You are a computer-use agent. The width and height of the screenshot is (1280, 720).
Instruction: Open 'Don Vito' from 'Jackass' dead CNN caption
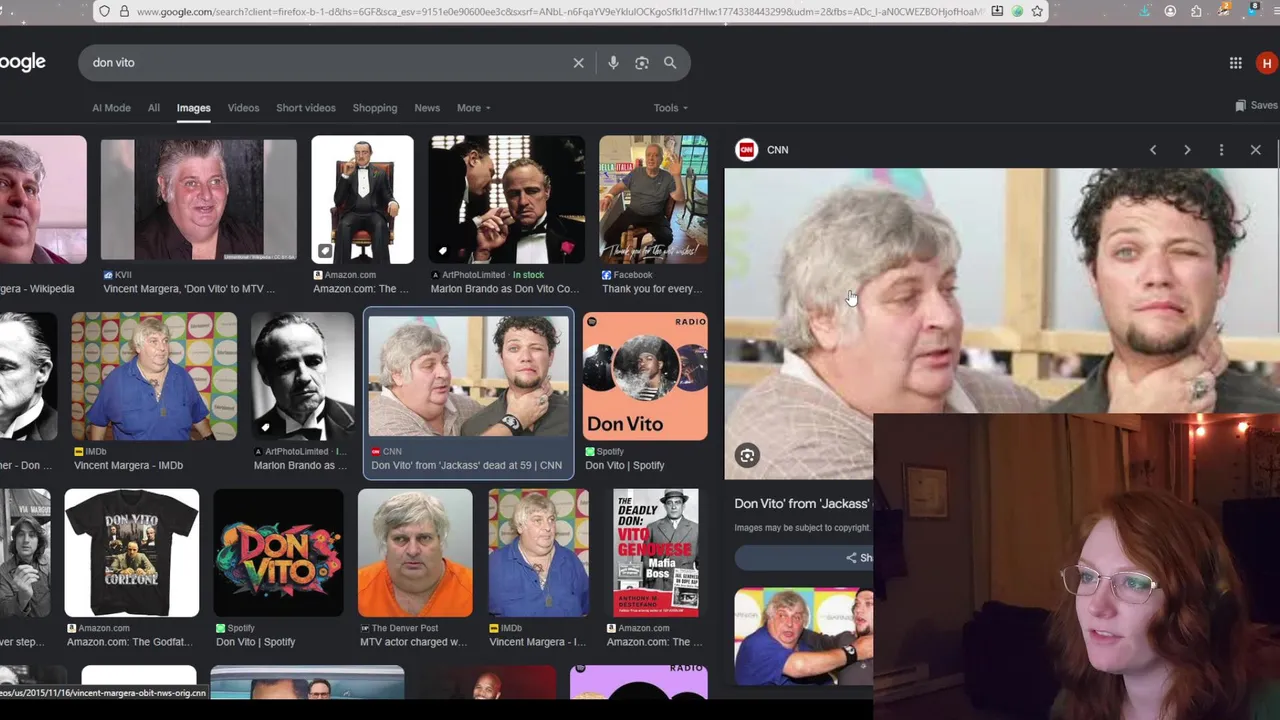pos(467,465)
